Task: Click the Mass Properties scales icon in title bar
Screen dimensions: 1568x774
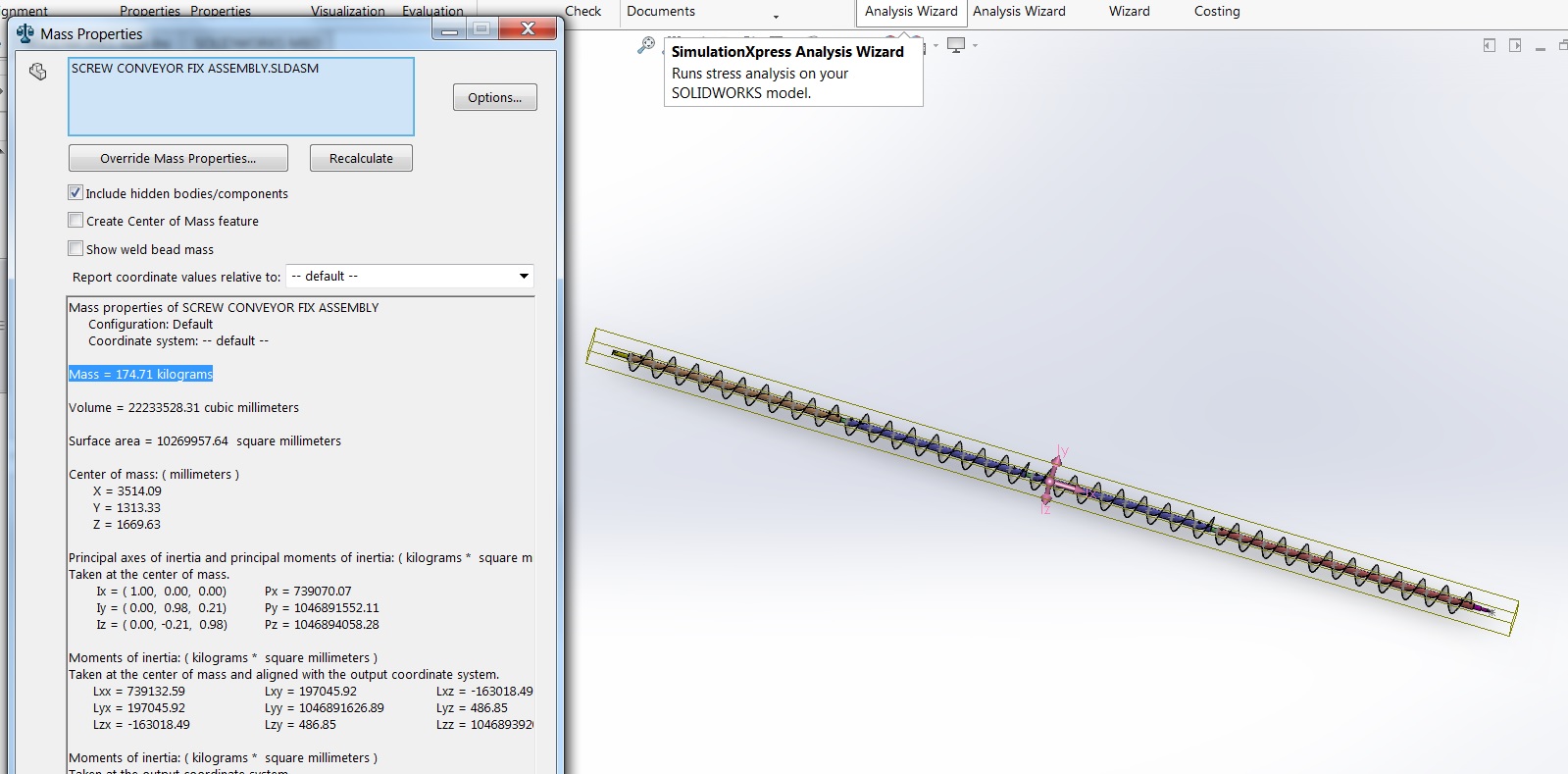Action: [x=25, y=33]
